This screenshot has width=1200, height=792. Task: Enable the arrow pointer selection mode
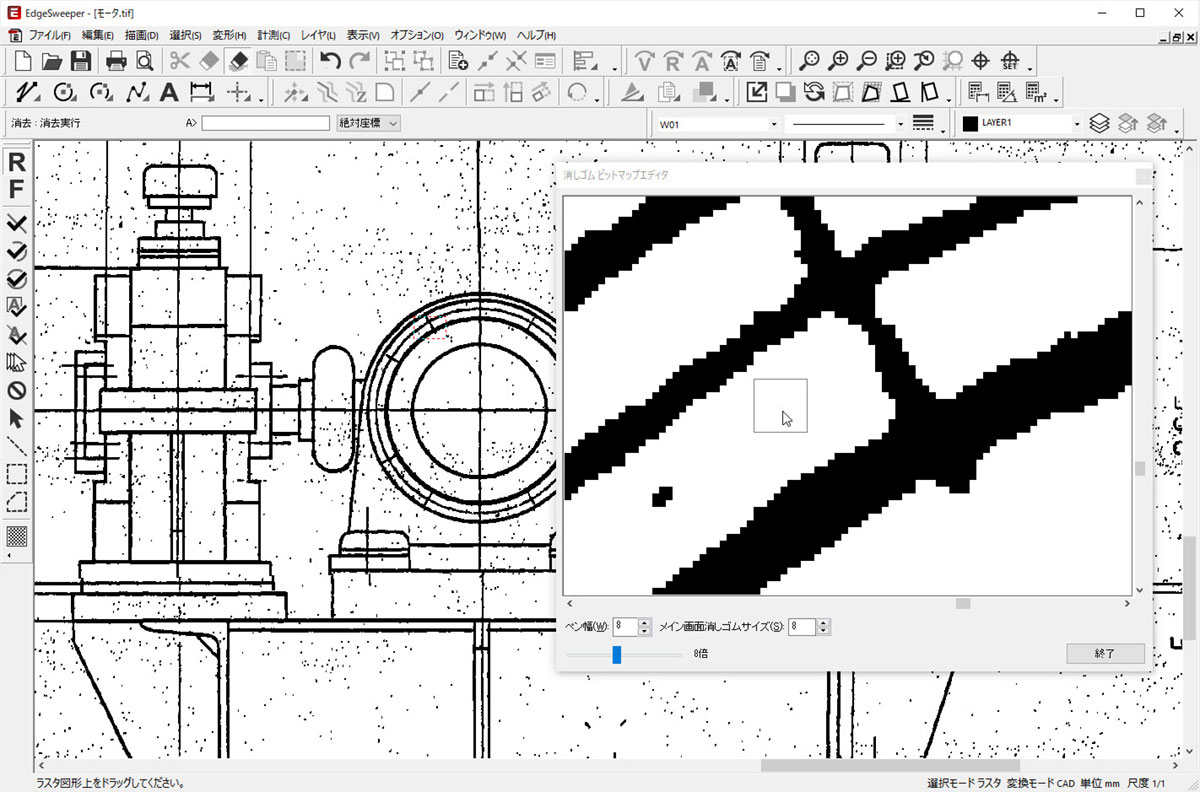click(x=17, y=417)
